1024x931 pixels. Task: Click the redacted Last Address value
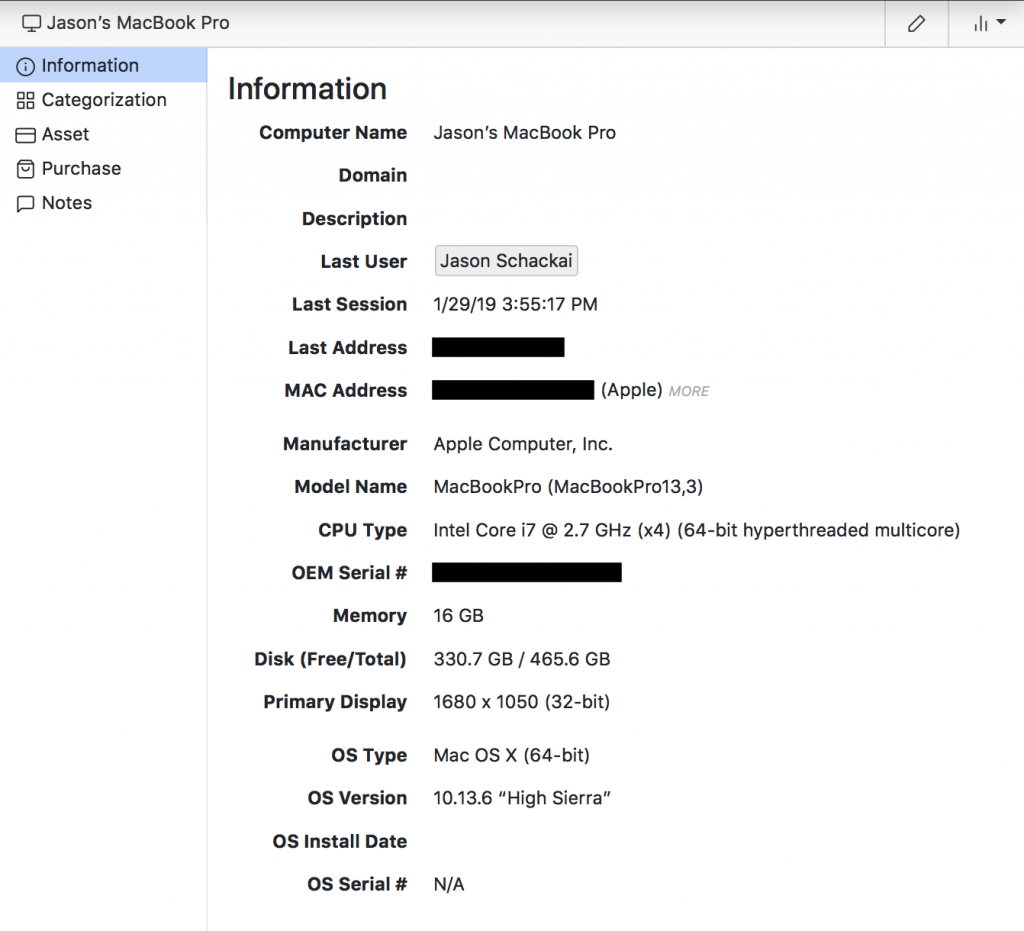498,347
